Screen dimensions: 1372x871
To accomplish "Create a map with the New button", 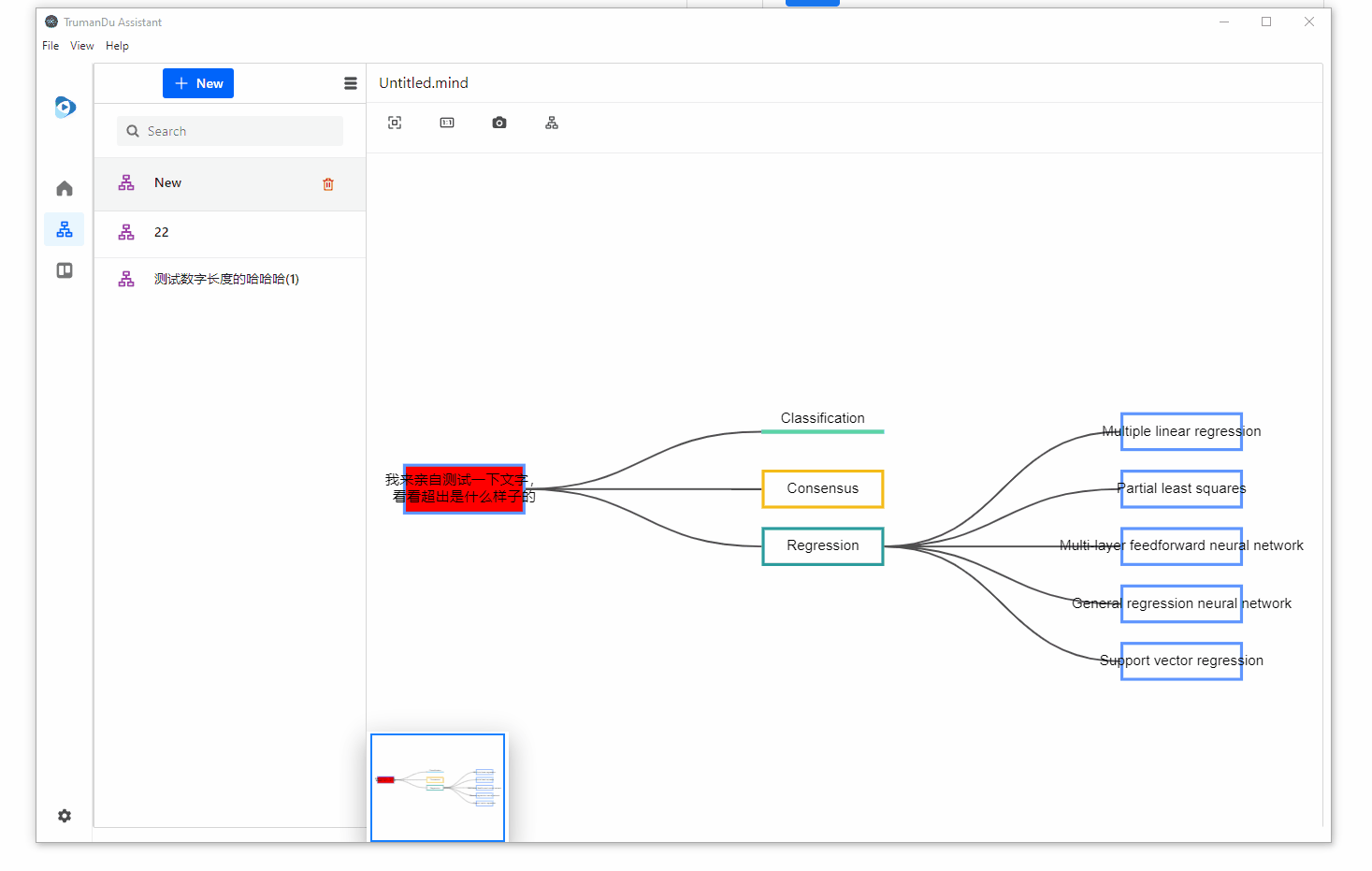I will (197, 83).
